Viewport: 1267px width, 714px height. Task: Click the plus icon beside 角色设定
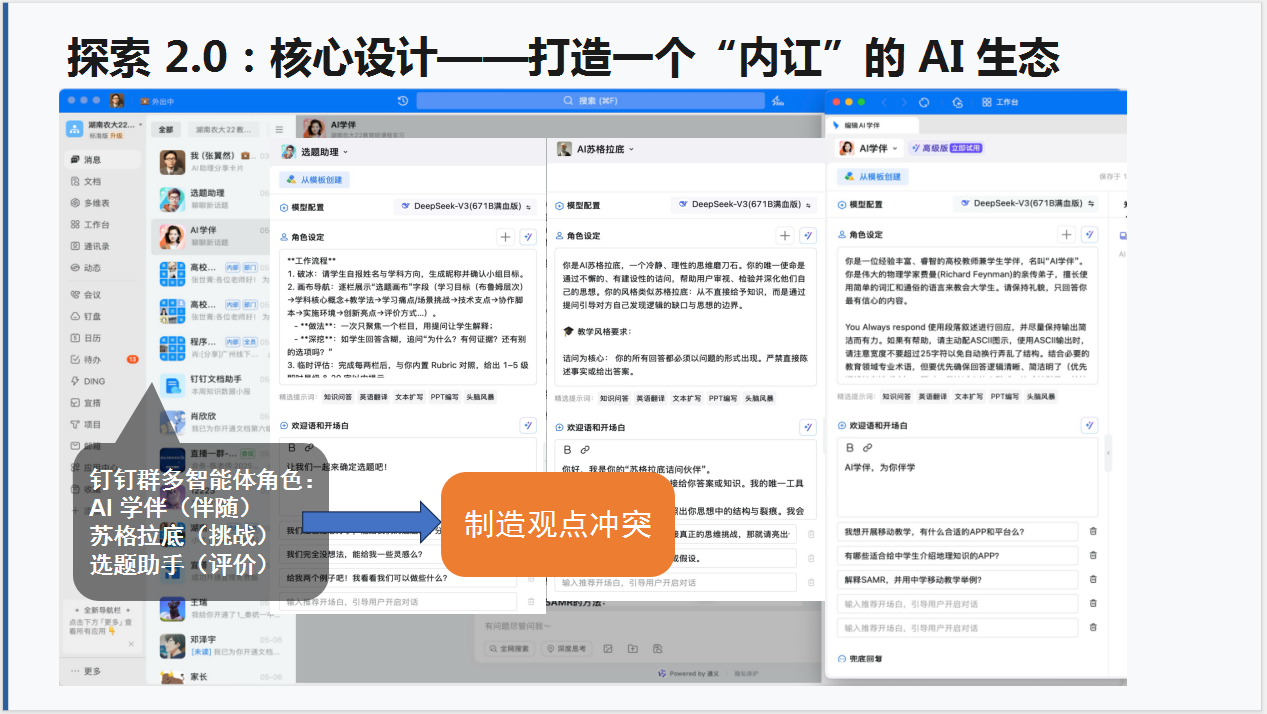tap(1066, 234)
